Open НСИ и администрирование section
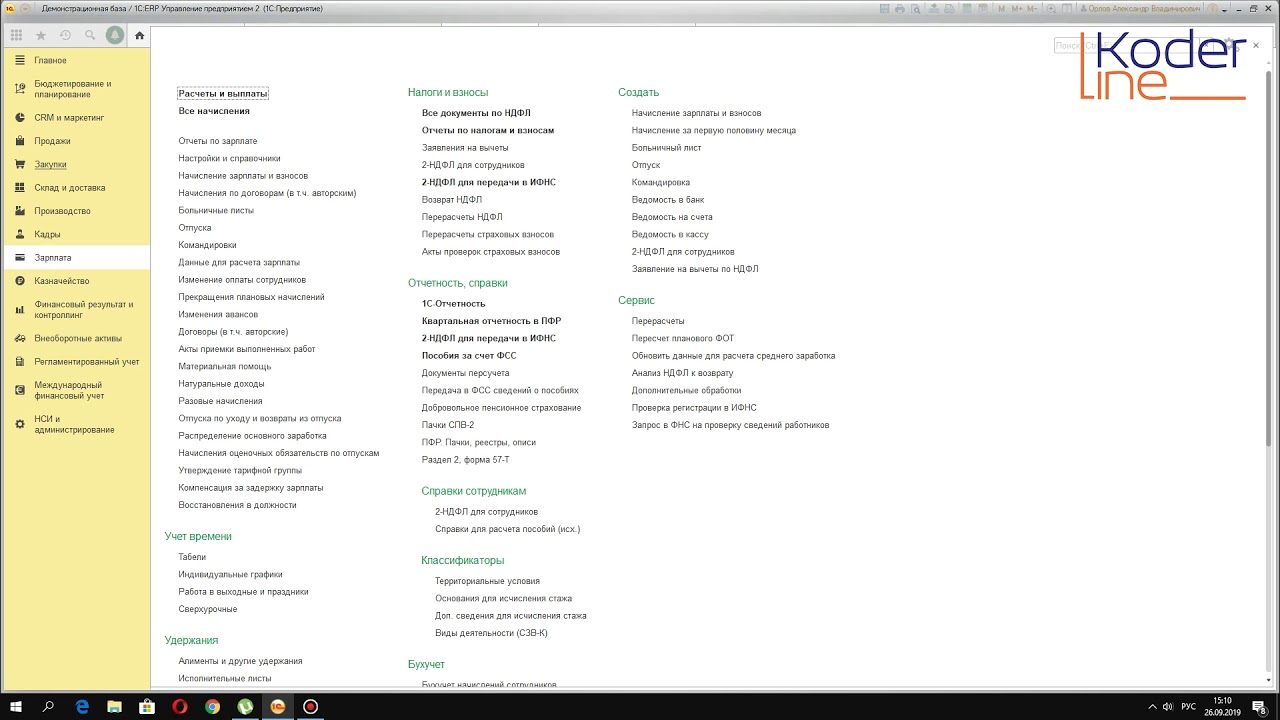The image size is (1280, 720). click(75, 424)
